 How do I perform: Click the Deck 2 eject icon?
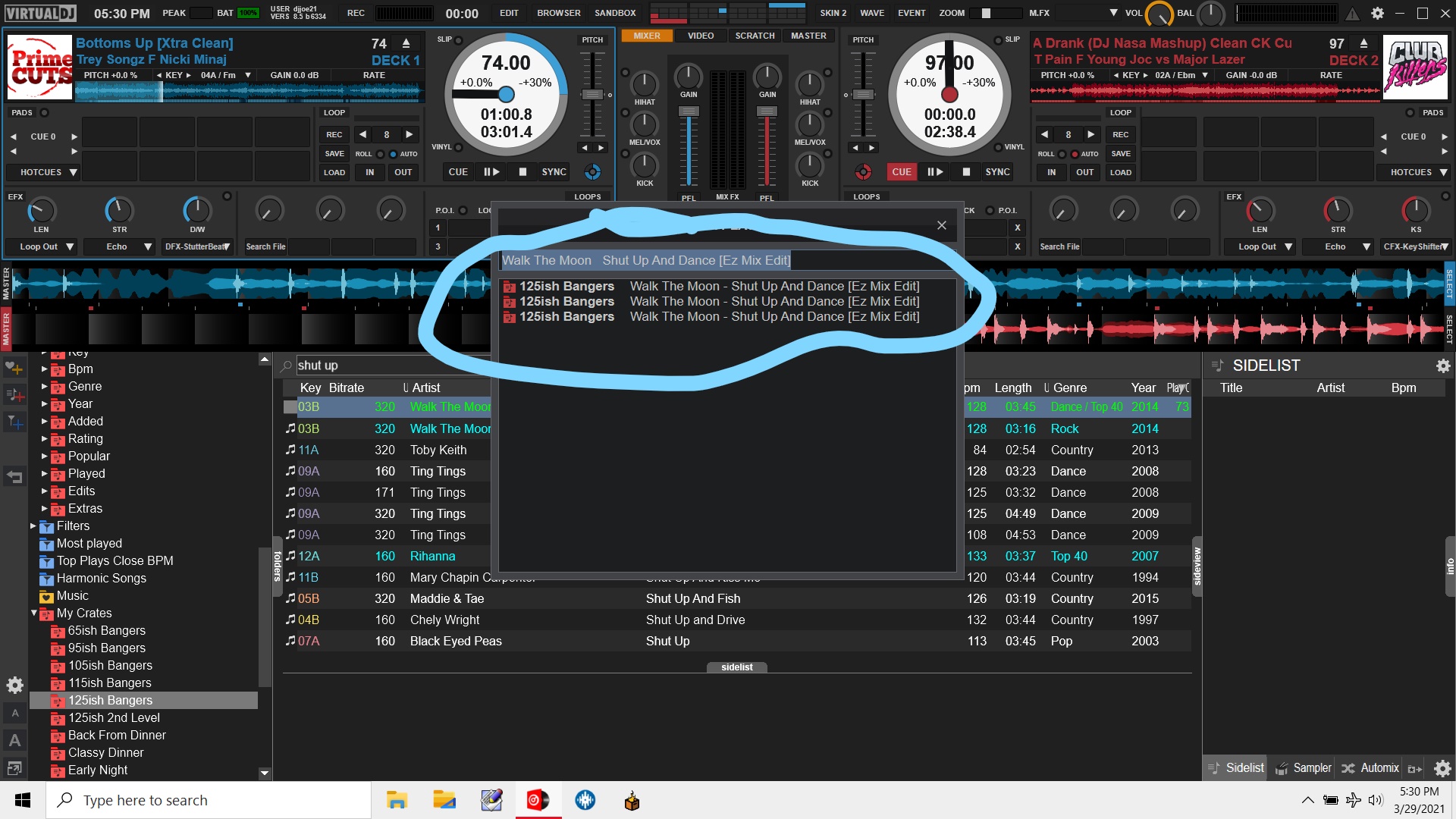click(1364, 43)
